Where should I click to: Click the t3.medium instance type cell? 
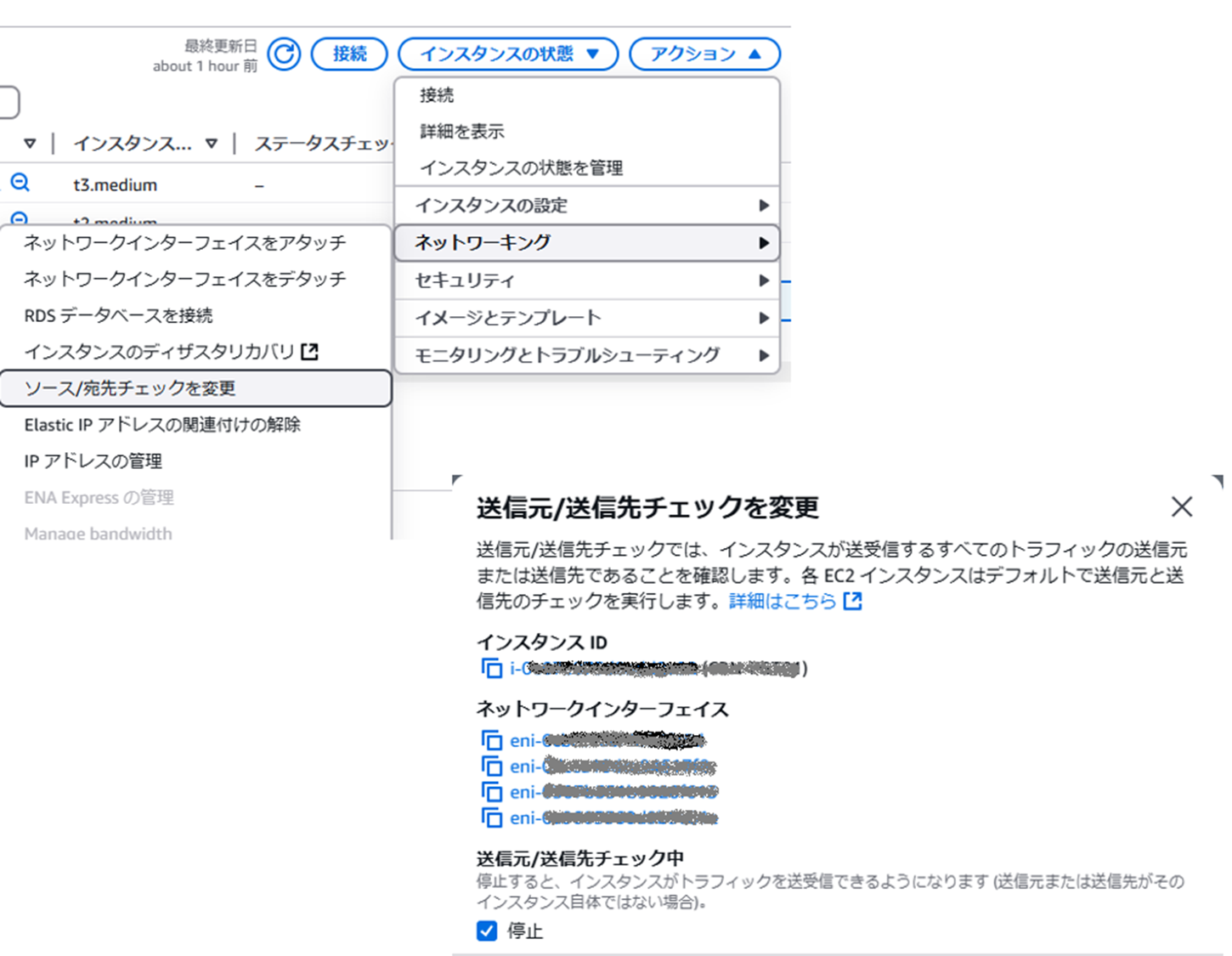click(116, 185)
